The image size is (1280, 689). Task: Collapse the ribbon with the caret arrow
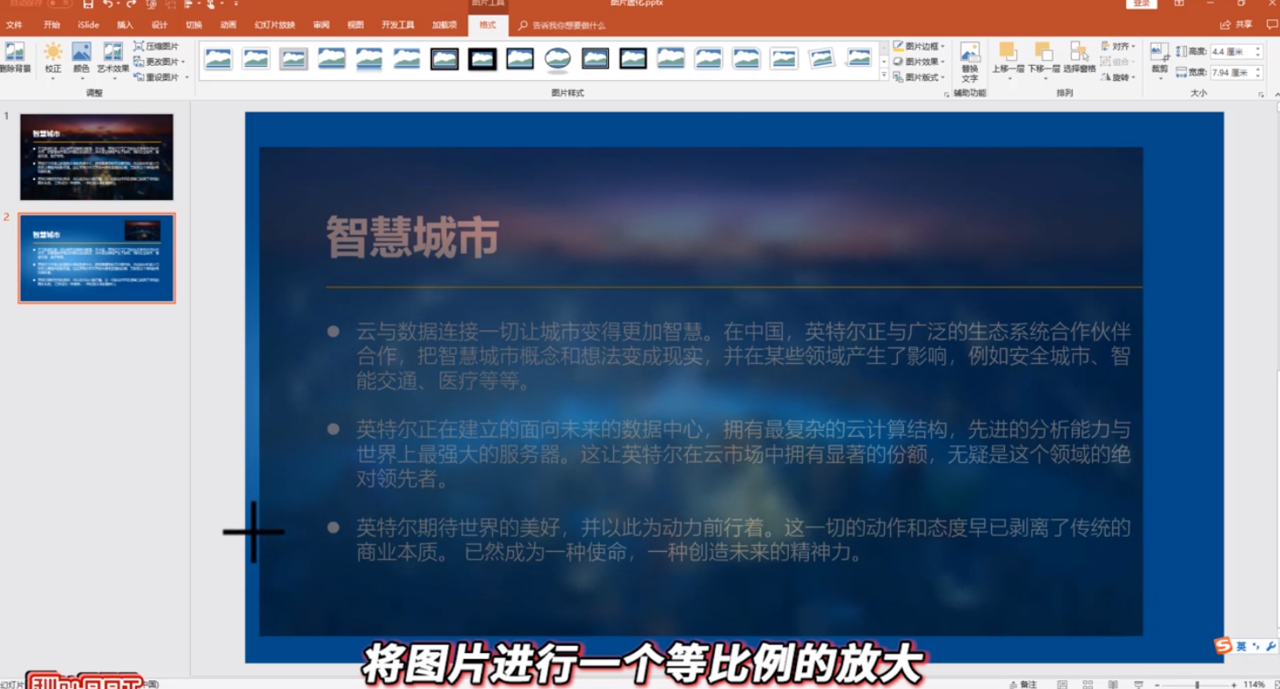point(1276,94)
